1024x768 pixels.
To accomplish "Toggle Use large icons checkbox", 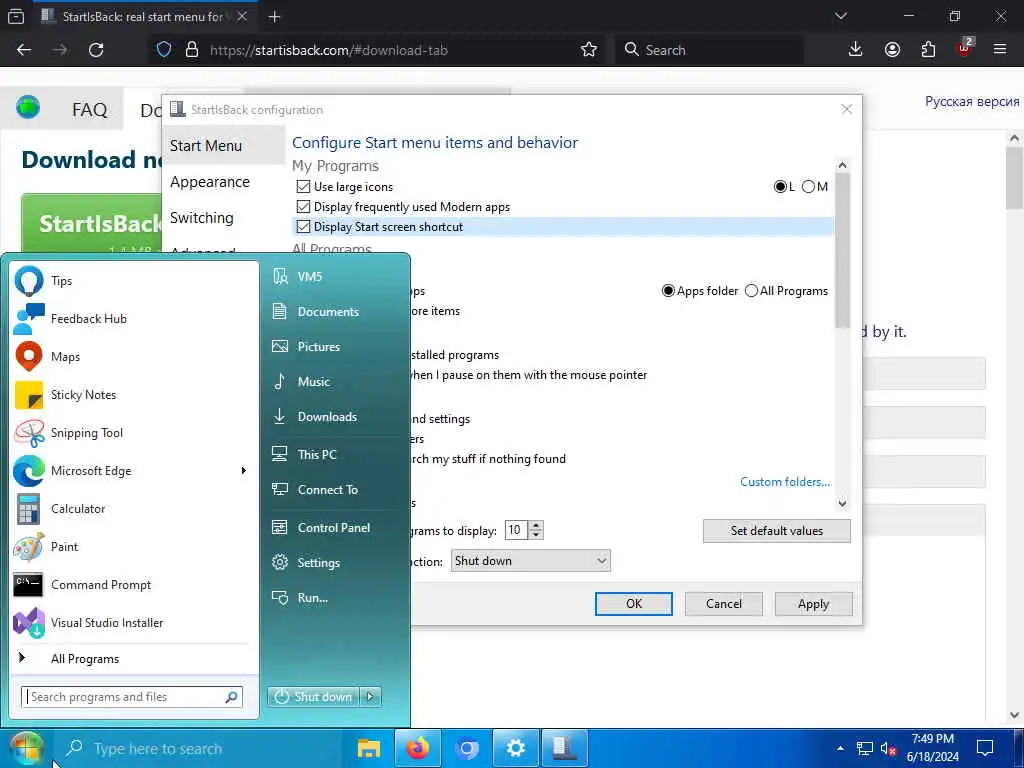I will (x=303, y=187).
